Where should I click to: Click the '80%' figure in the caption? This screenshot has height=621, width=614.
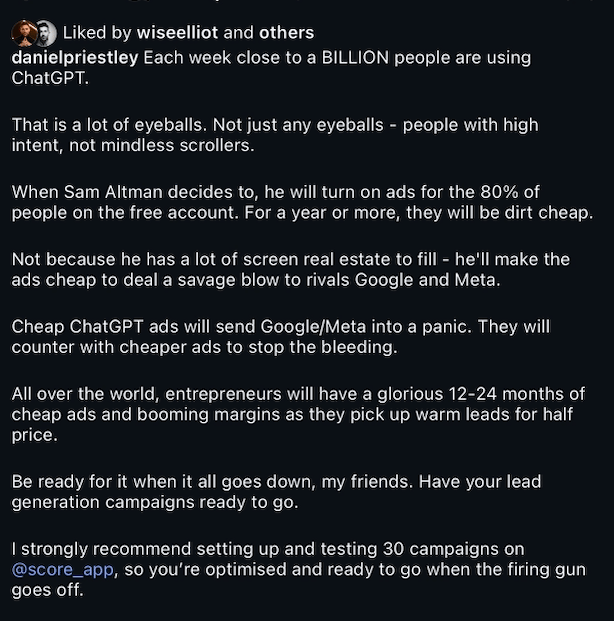tap(499, 192)
